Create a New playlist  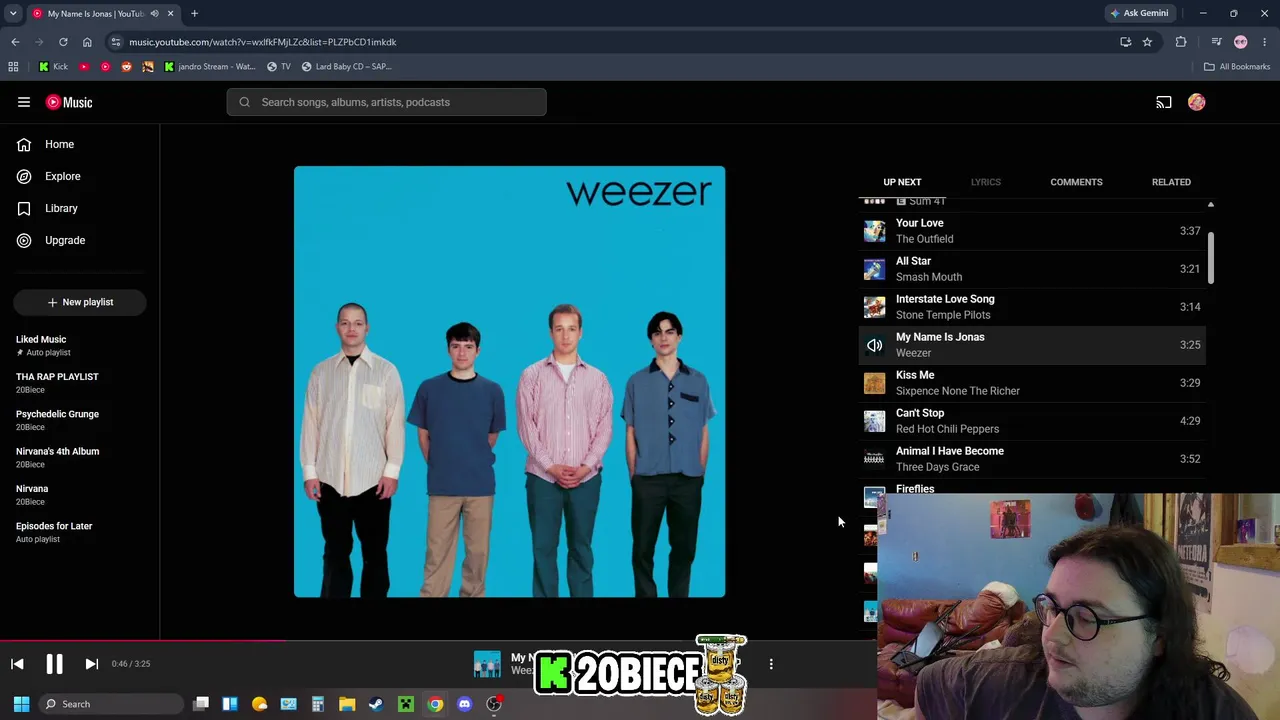click(x=80, y=302)
